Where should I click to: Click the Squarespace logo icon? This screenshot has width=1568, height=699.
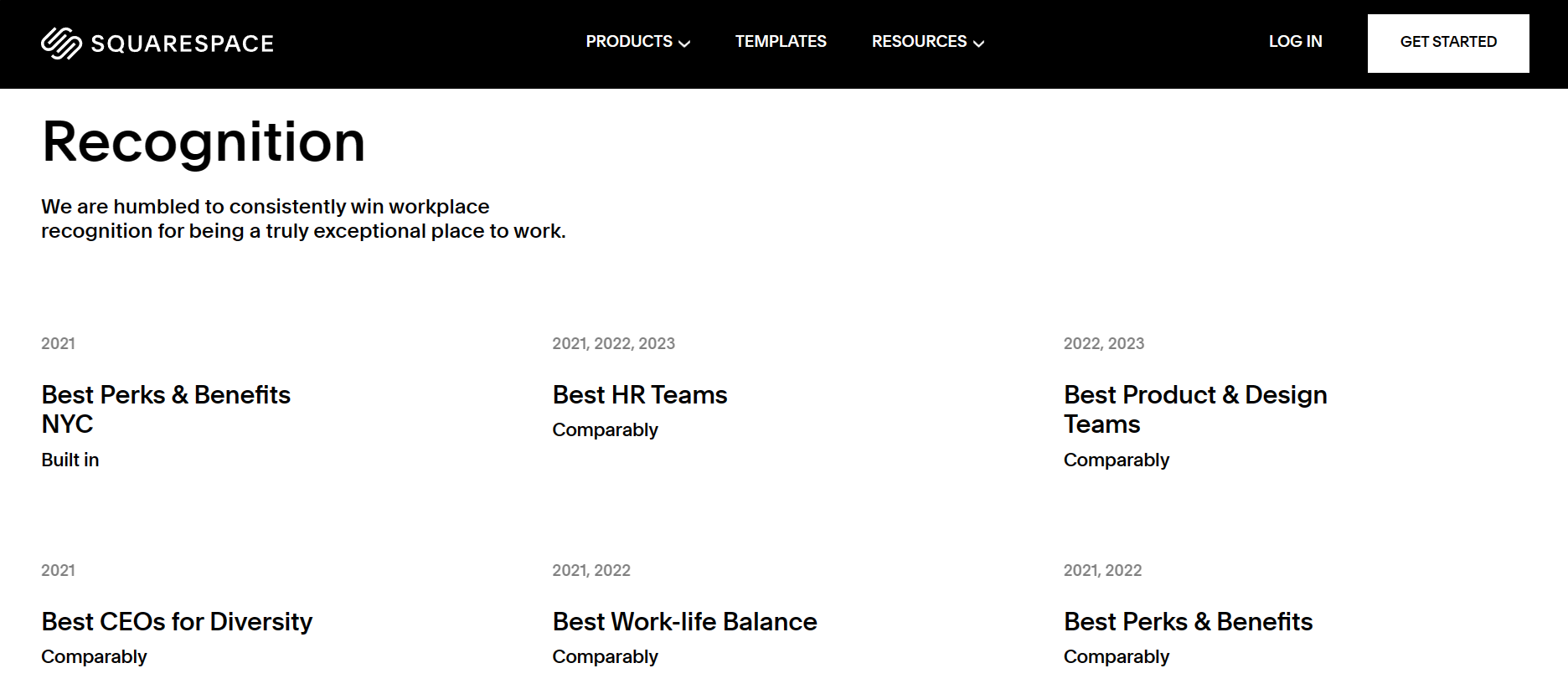coord(61,44)
